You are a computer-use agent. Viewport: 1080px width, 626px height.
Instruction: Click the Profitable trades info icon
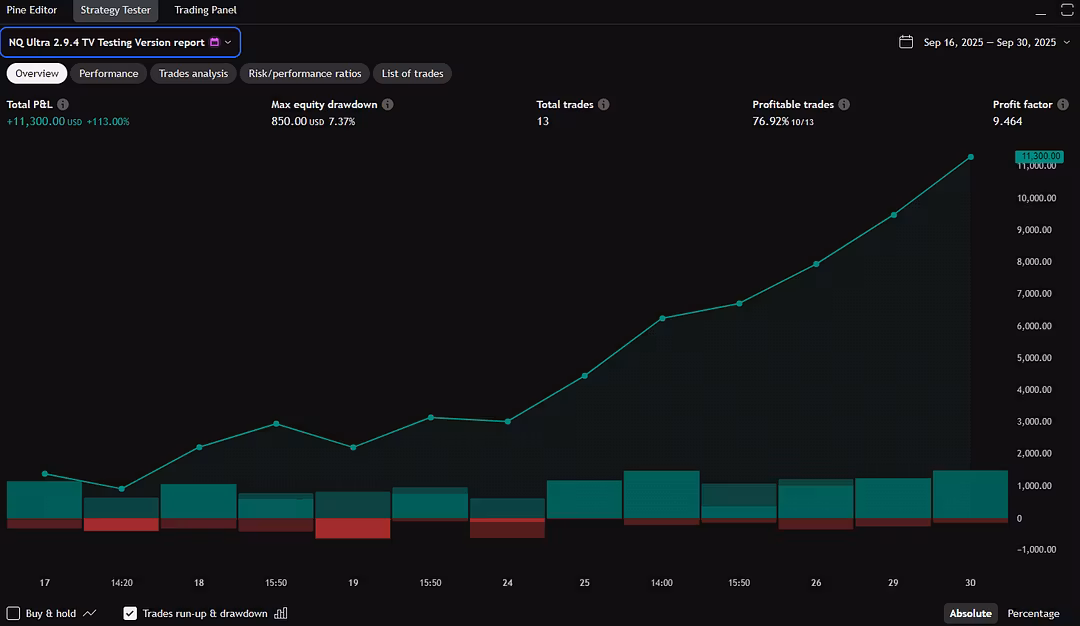tap(843, 105)
